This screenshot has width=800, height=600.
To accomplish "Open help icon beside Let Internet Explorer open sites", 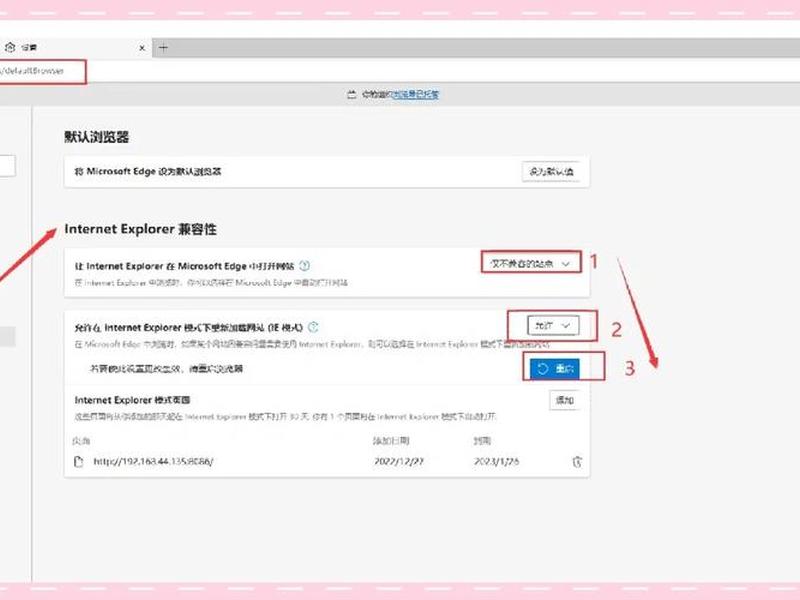I will (x=305, y=266).
